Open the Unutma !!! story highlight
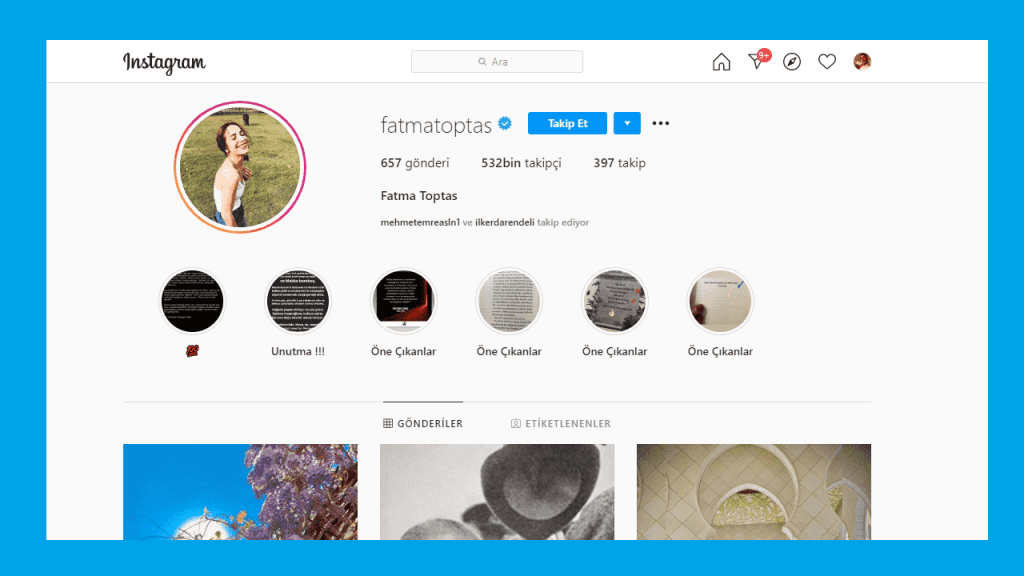Viewport: 1024px width, 576px height. 298,302
